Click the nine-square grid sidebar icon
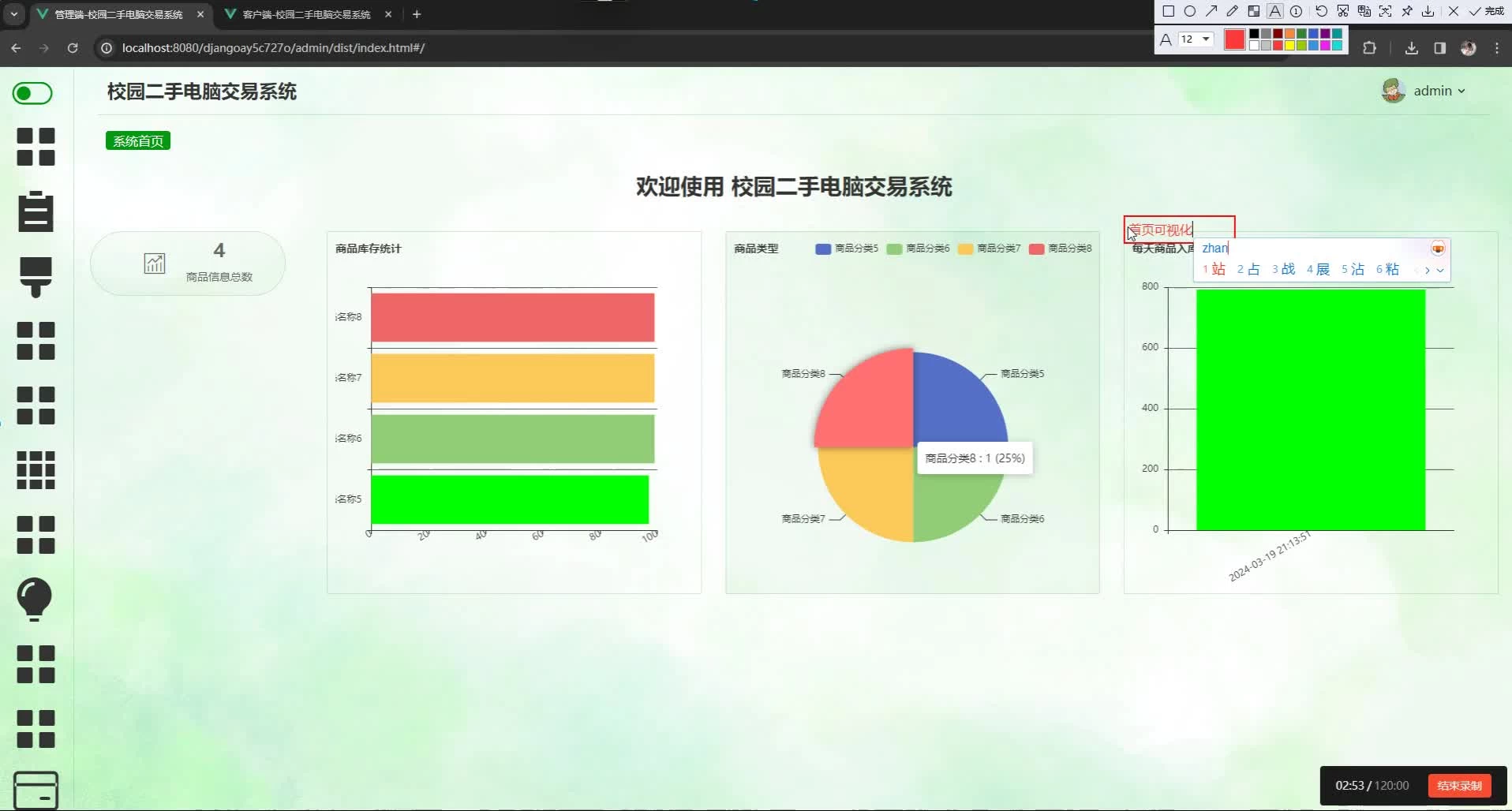Viewport: 1512px width, 811px height. 36,470
